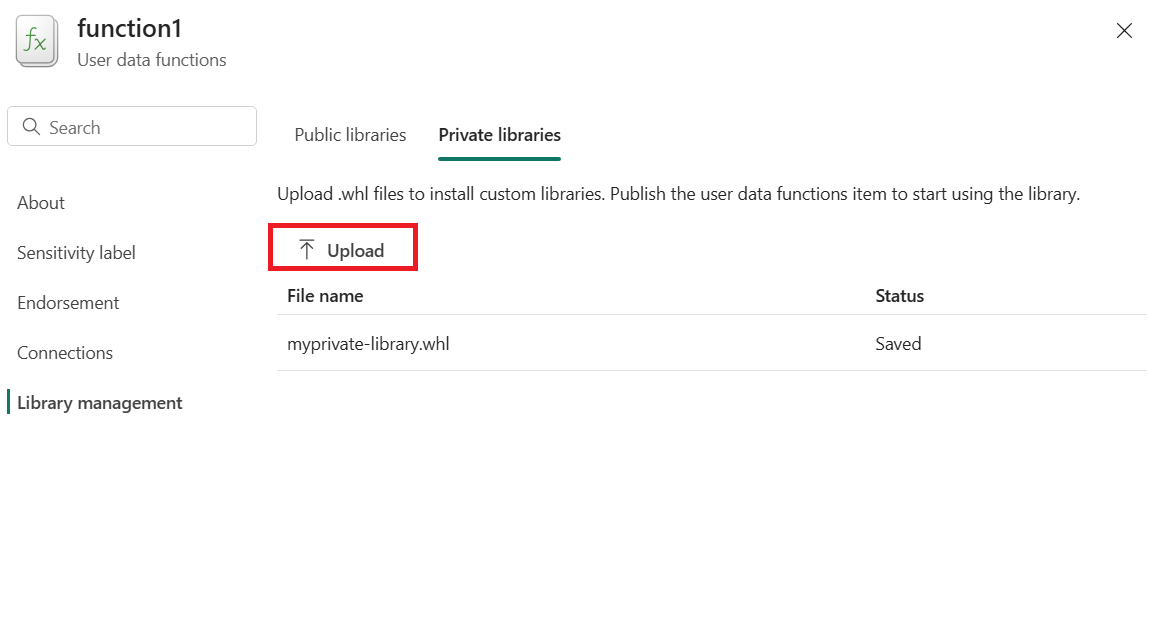The width and height of the screenshot is (1155, 619).
Task: Open the Connections settings page
Action: (65, 353)
